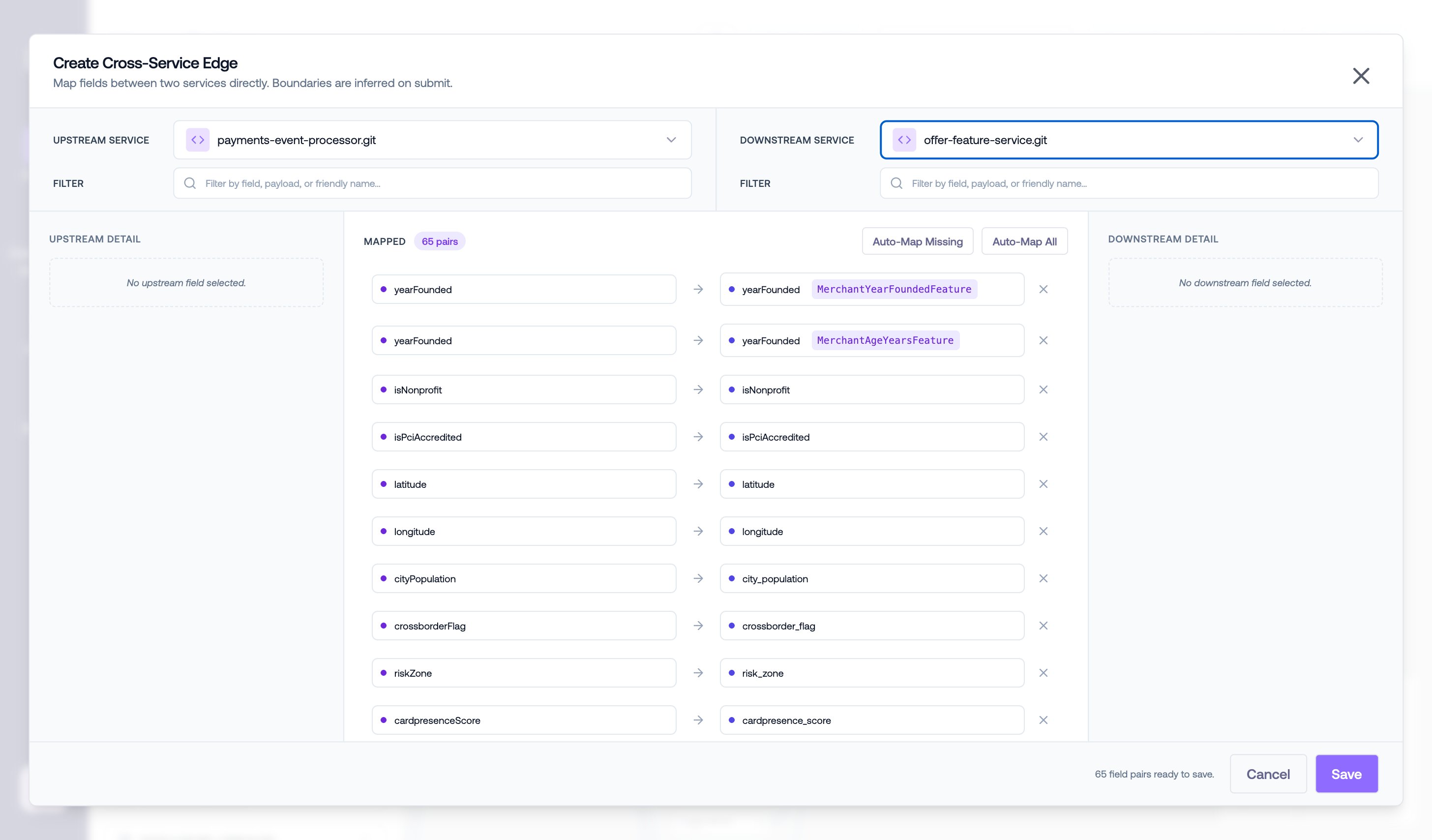This screenshot has width=1432, height=840.
Task: Close the Create Cross-Service Edge dialog
Action: [1360, 76]
